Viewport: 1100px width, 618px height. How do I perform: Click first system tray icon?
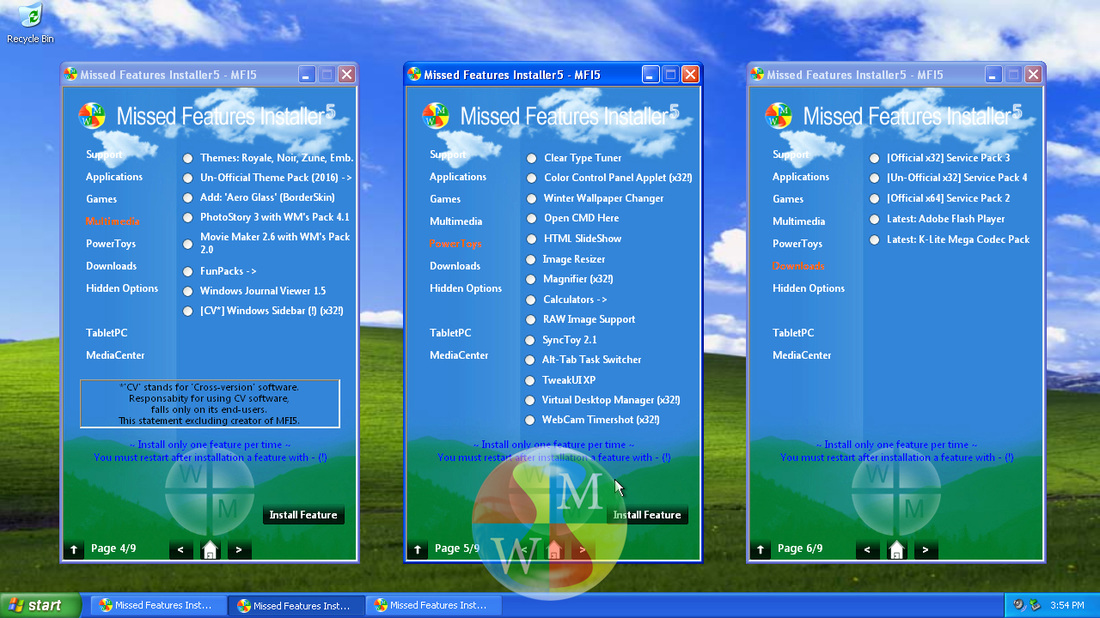[1019, 605]
